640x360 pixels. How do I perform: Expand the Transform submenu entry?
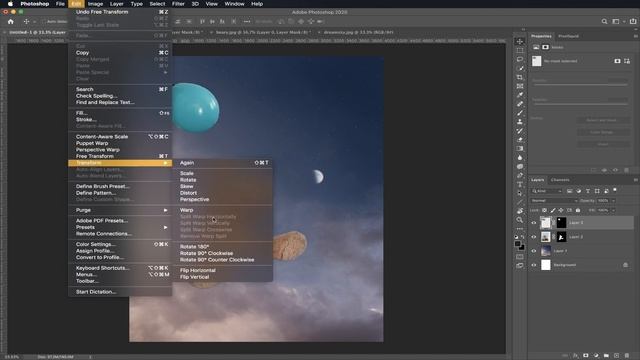120,163
